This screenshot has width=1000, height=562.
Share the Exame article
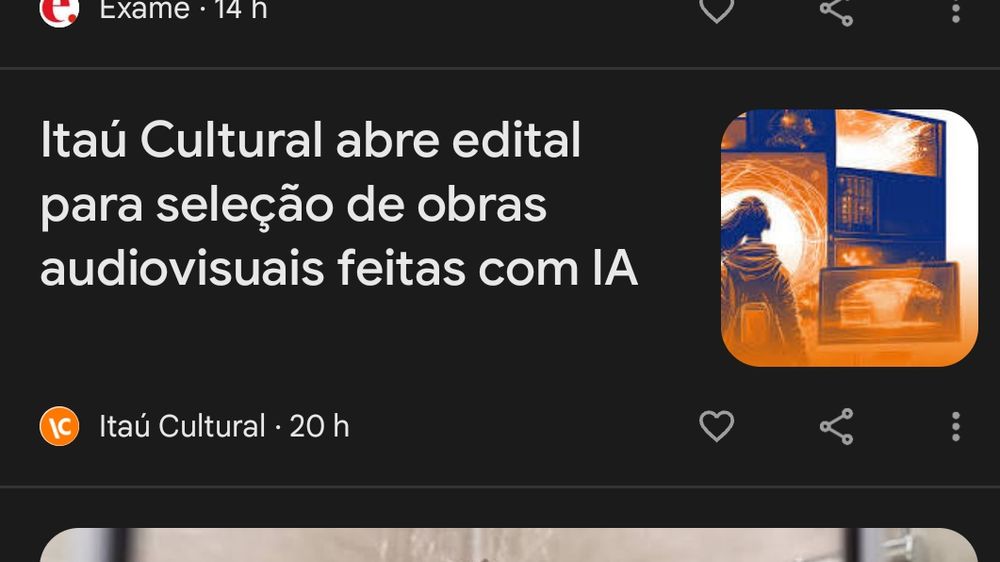click(836, 10)
